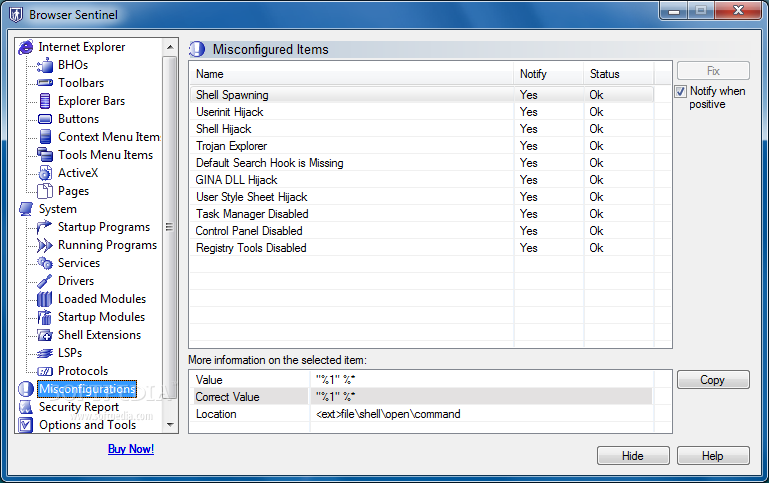Select User Style Sheet Hijack row
This screenshot has width=769, height=483.
422,197
